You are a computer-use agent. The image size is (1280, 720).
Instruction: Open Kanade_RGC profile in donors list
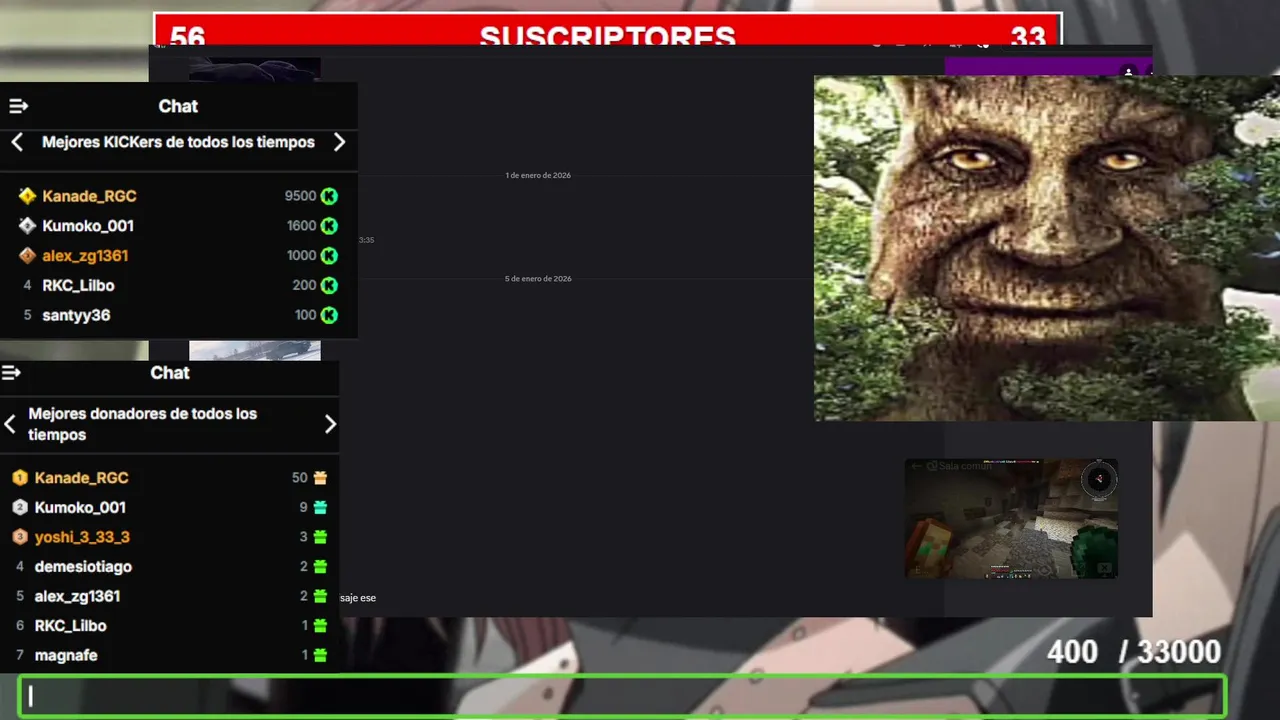82,478
